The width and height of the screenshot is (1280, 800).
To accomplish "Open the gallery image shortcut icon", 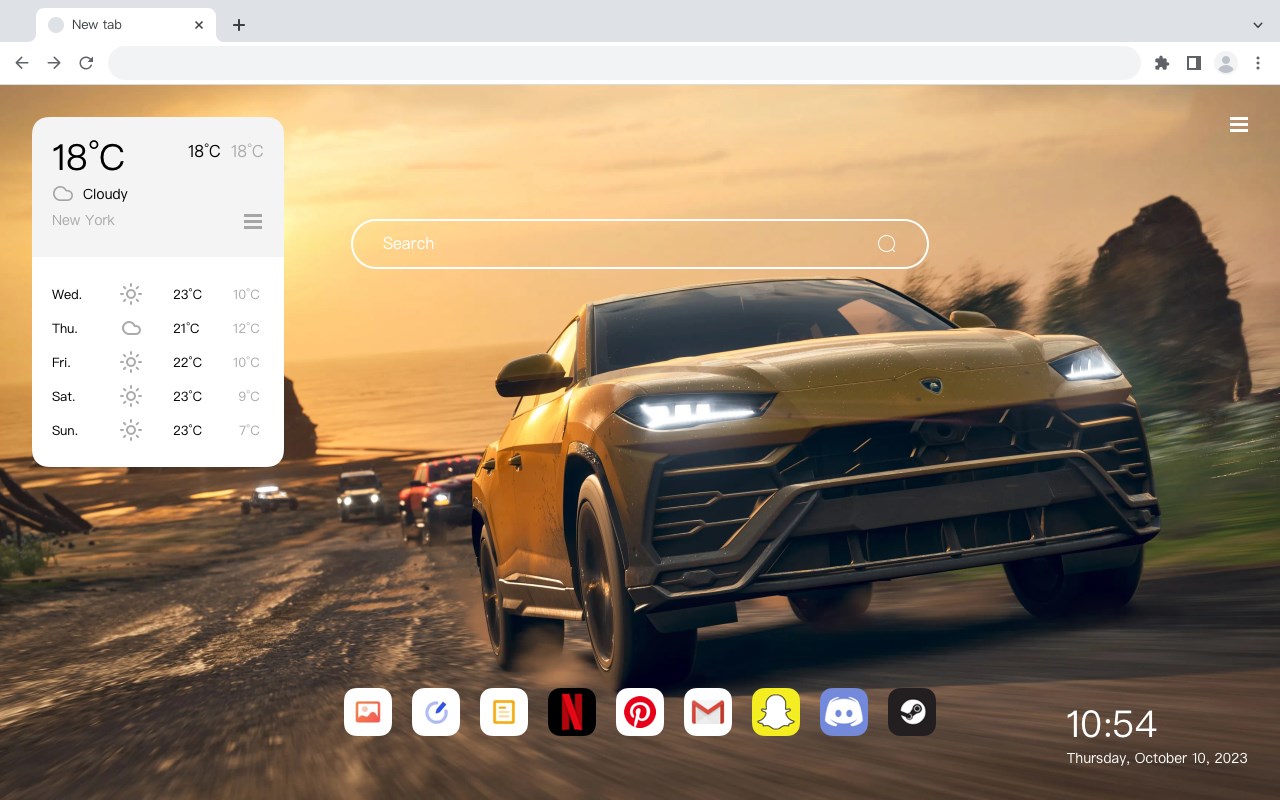I will click(368, 712).
